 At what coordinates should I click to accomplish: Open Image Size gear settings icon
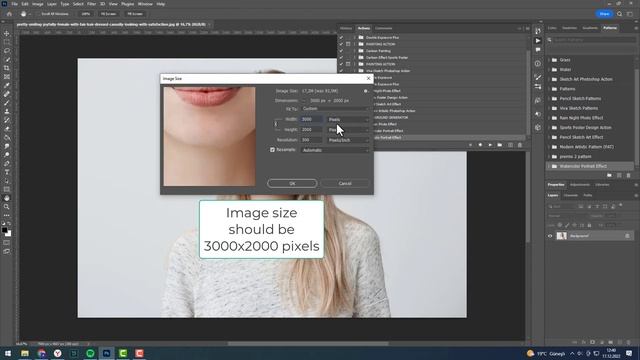tap(366, 91)
